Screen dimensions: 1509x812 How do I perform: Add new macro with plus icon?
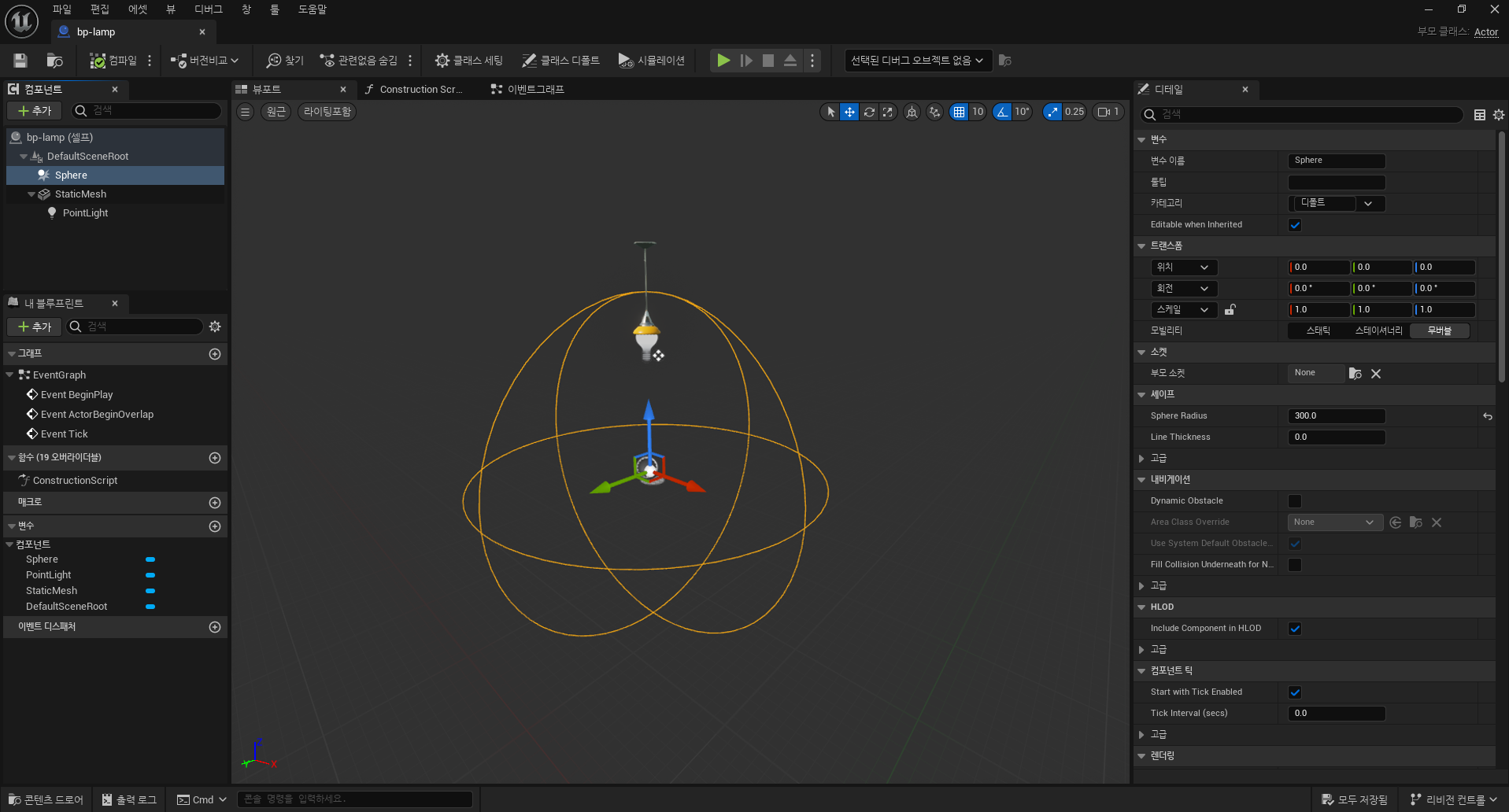(x=215, y=503)
